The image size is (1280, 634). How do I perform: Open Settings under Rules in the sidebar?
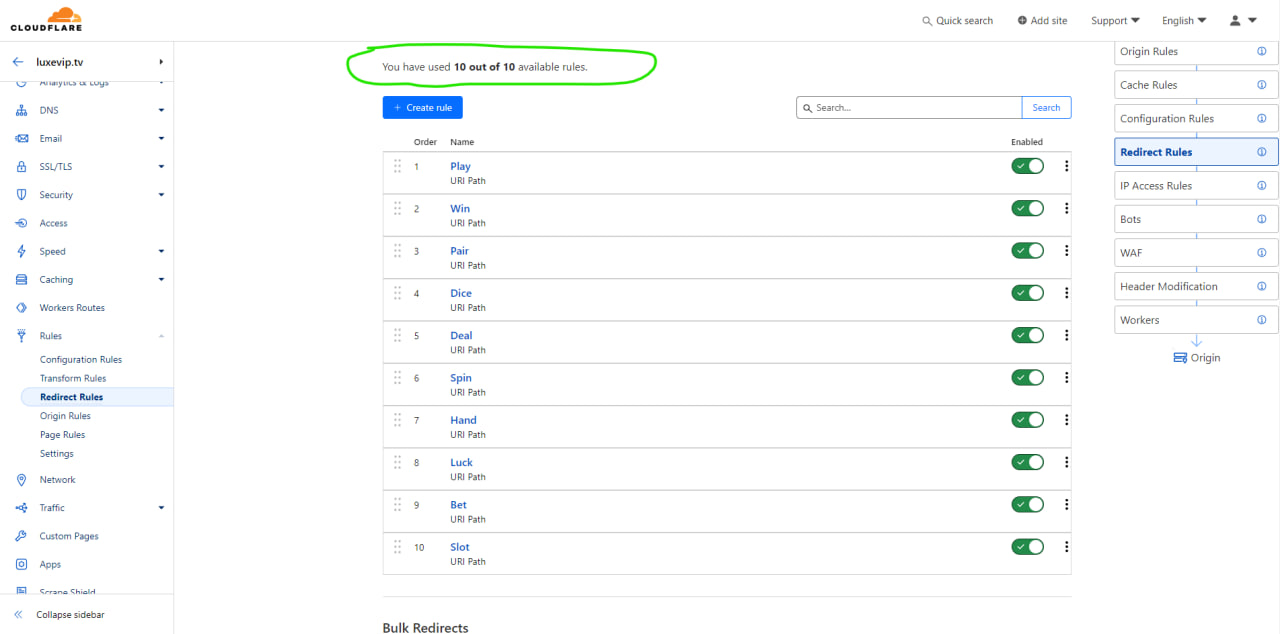pos(57,454)
